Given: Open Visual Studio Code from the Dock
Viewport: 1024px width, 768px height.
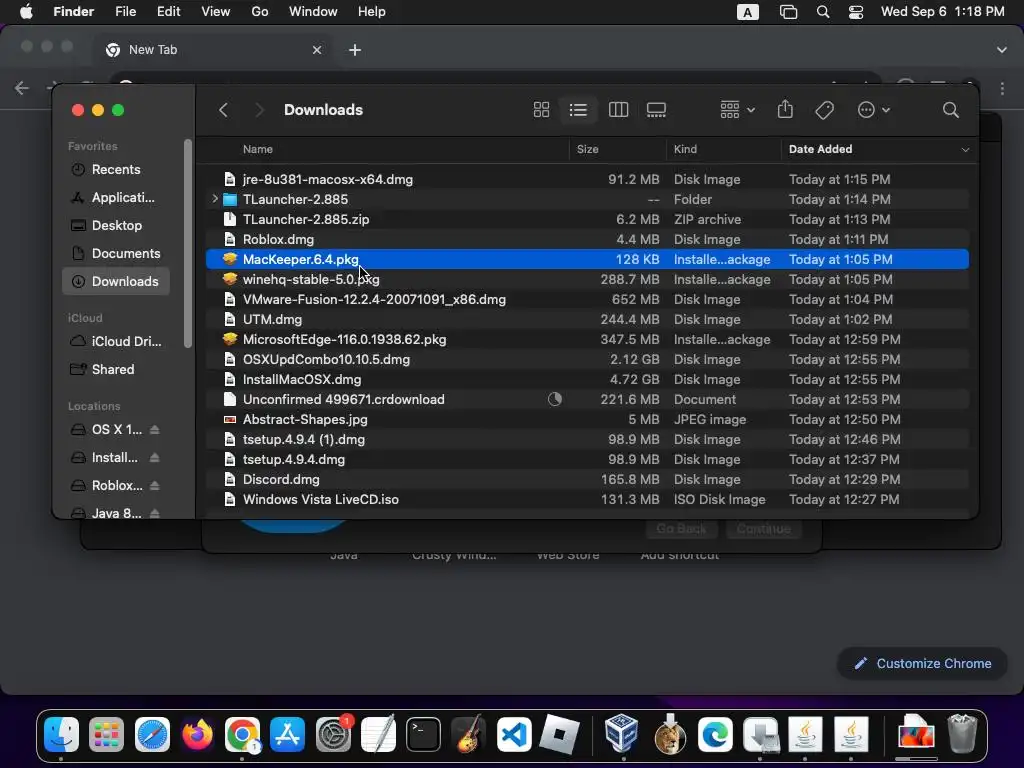Looking at the screenshot, I should (x=514, y=735).
